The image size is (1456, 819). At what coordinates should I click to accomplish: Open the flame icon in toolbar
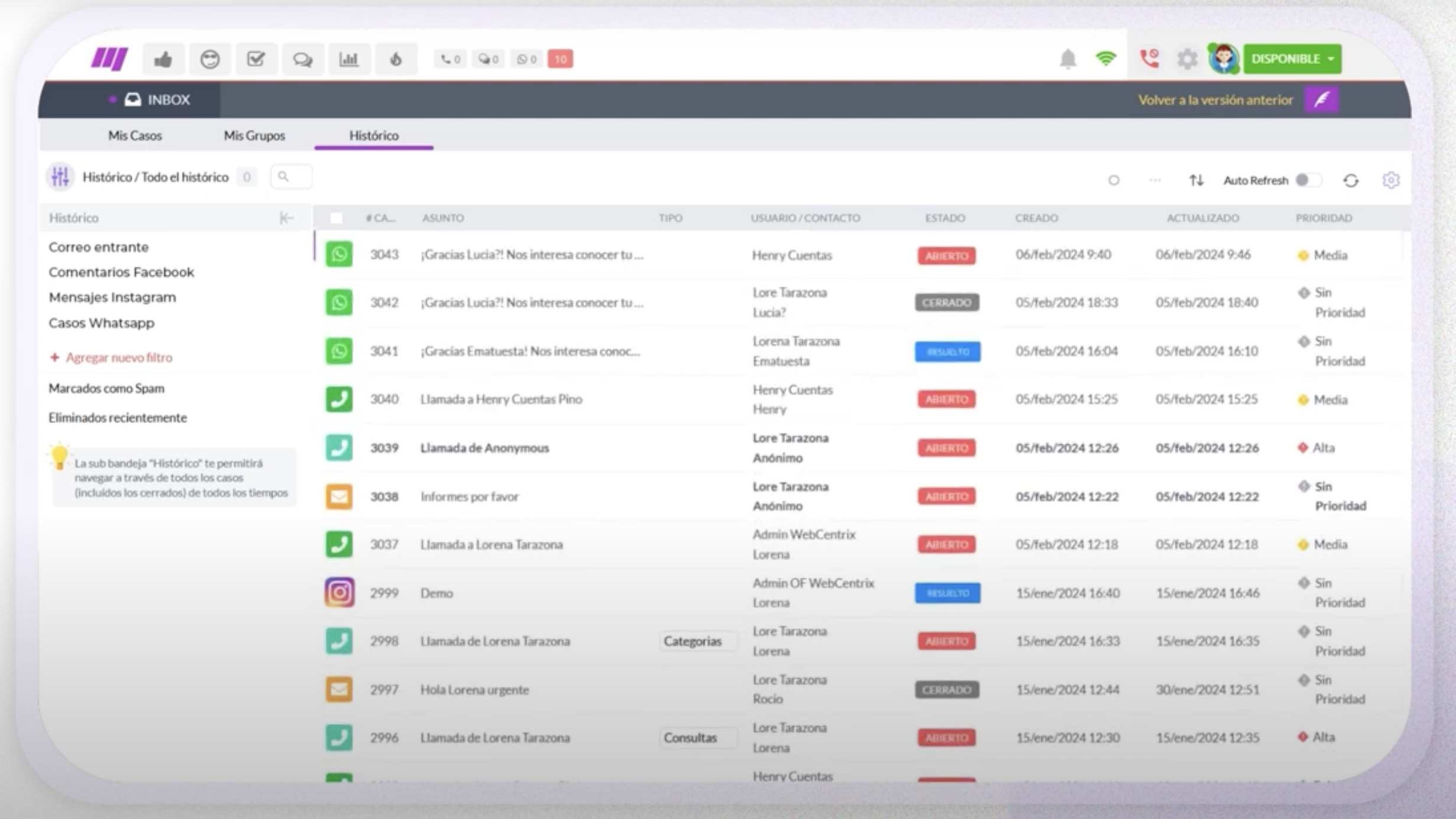(x=396, y=59)
